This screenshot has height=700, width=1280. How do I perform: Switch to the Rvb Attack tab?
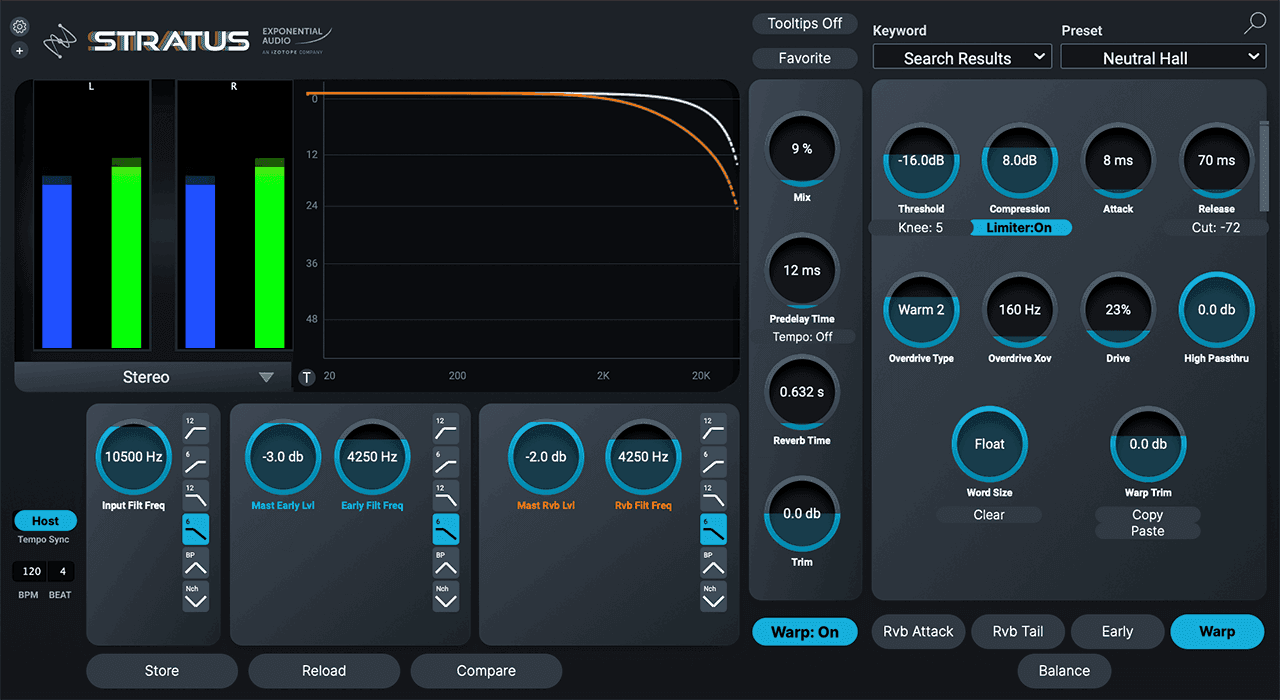pyautogui.click(x=919, y=632)
